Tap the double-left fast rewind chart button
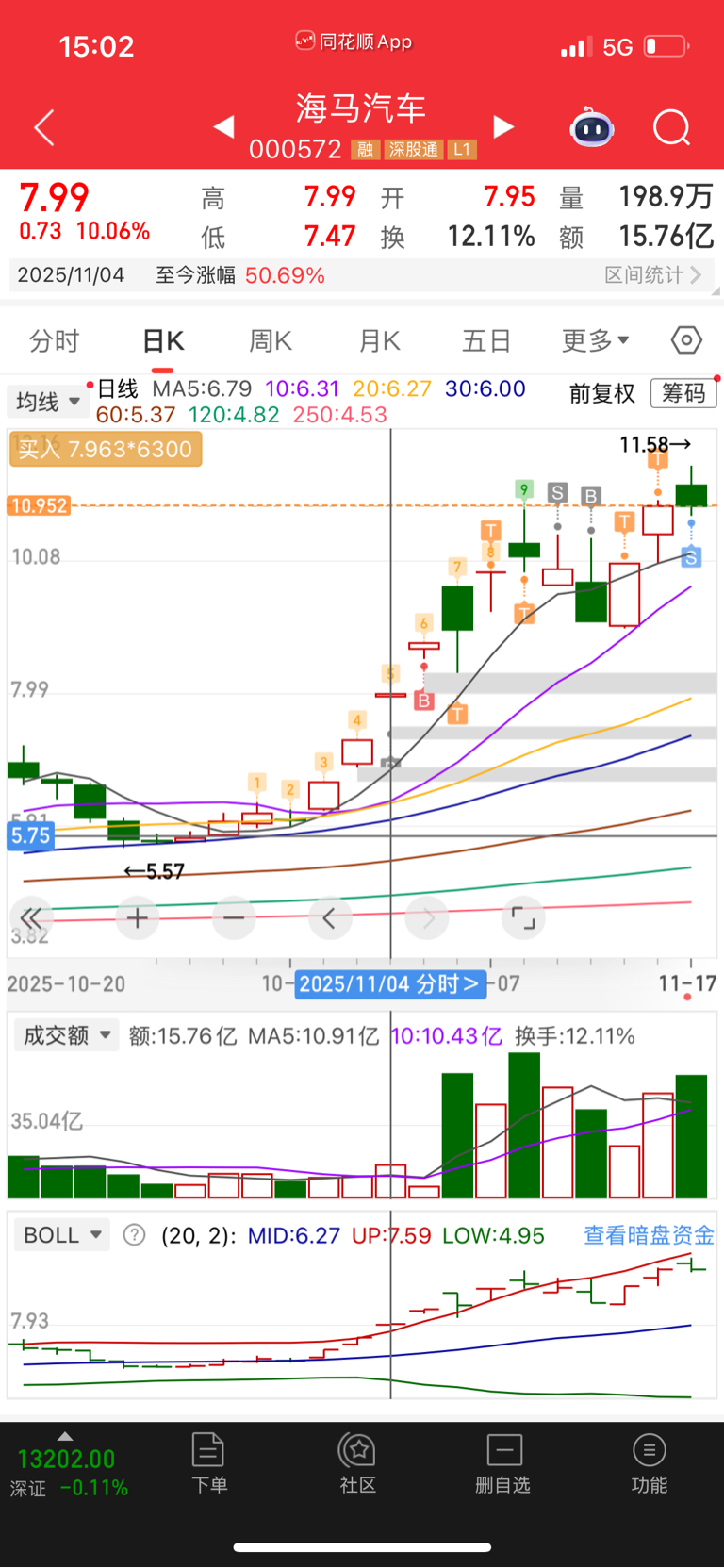 pyautogui.click(x=31, y=917)
